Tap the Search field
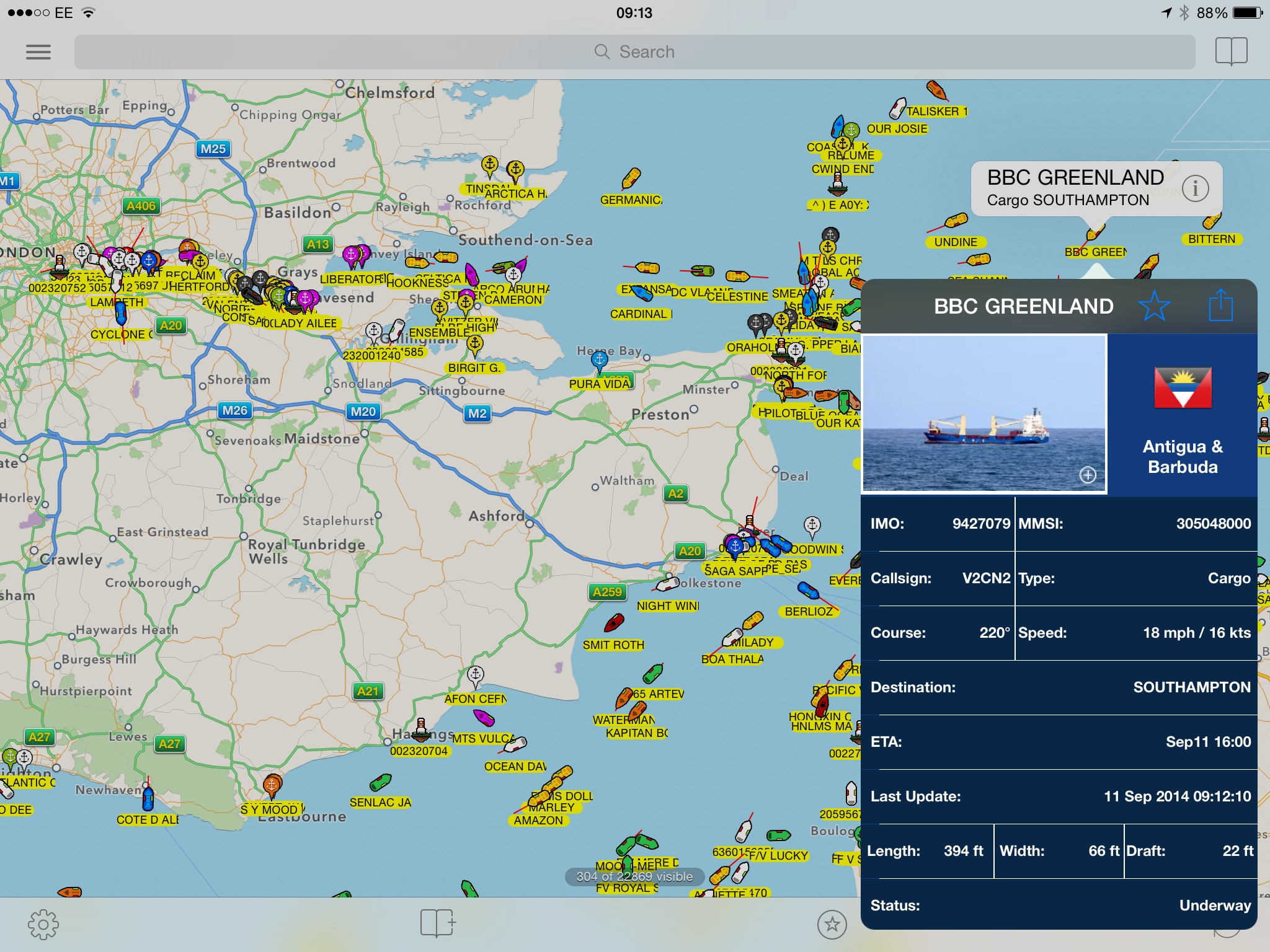Screen dimensions: 1270x952 coord(634,52)
